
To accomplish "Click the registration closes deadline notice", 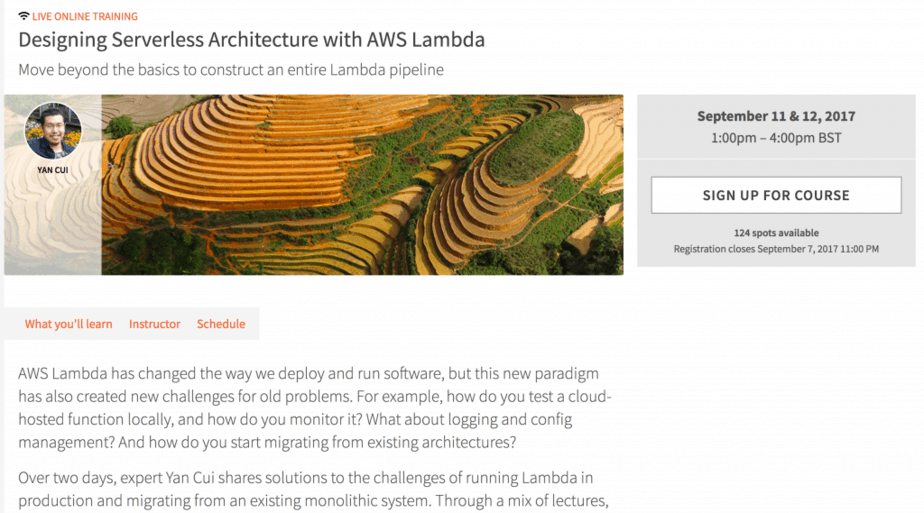I will tap(776, 249).
